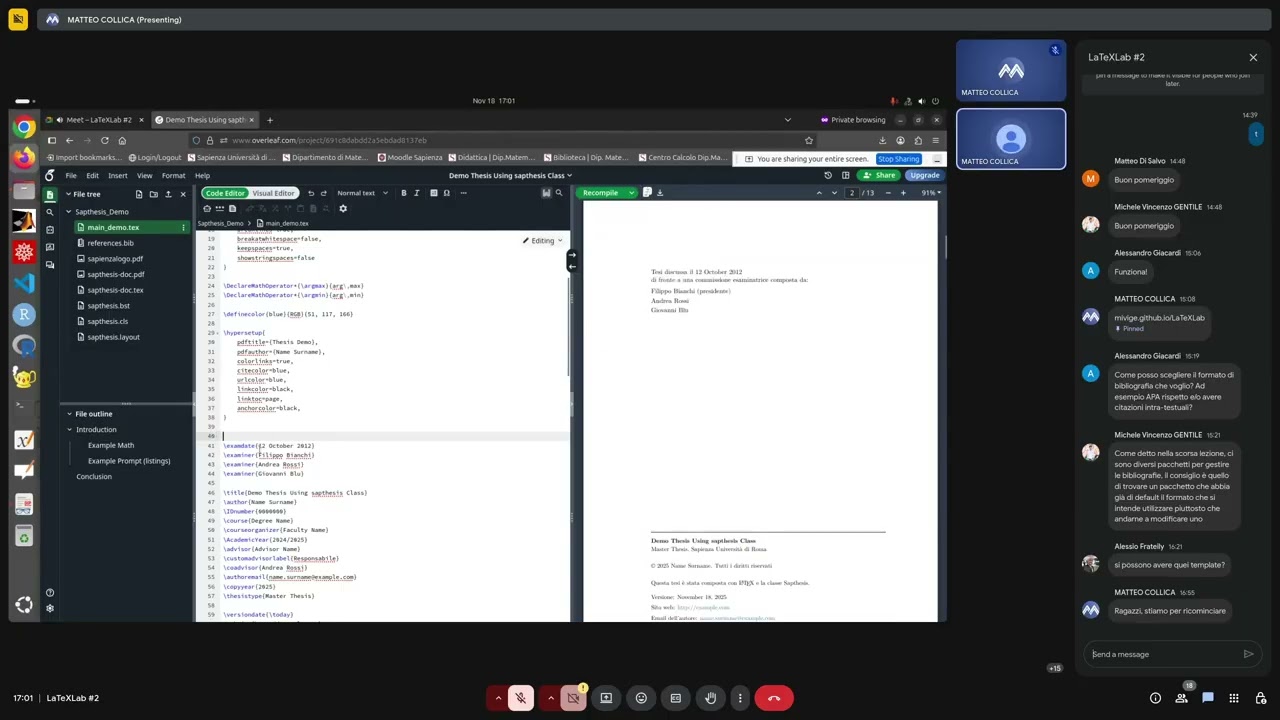This screenshot has width=1280, height=720.
Task: Click the Recompile button
Action: tap(600, 193)
